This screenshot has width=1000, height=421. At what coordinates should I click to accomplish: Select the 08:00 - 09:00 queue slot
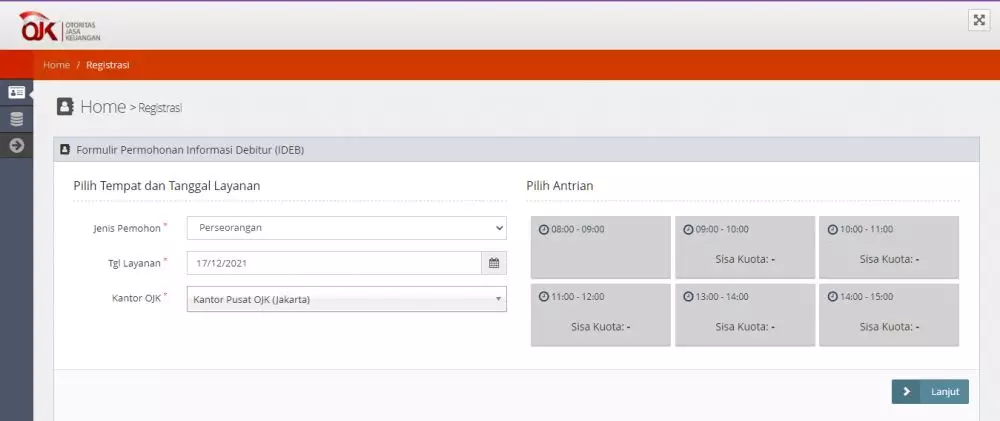click(600, 247)
